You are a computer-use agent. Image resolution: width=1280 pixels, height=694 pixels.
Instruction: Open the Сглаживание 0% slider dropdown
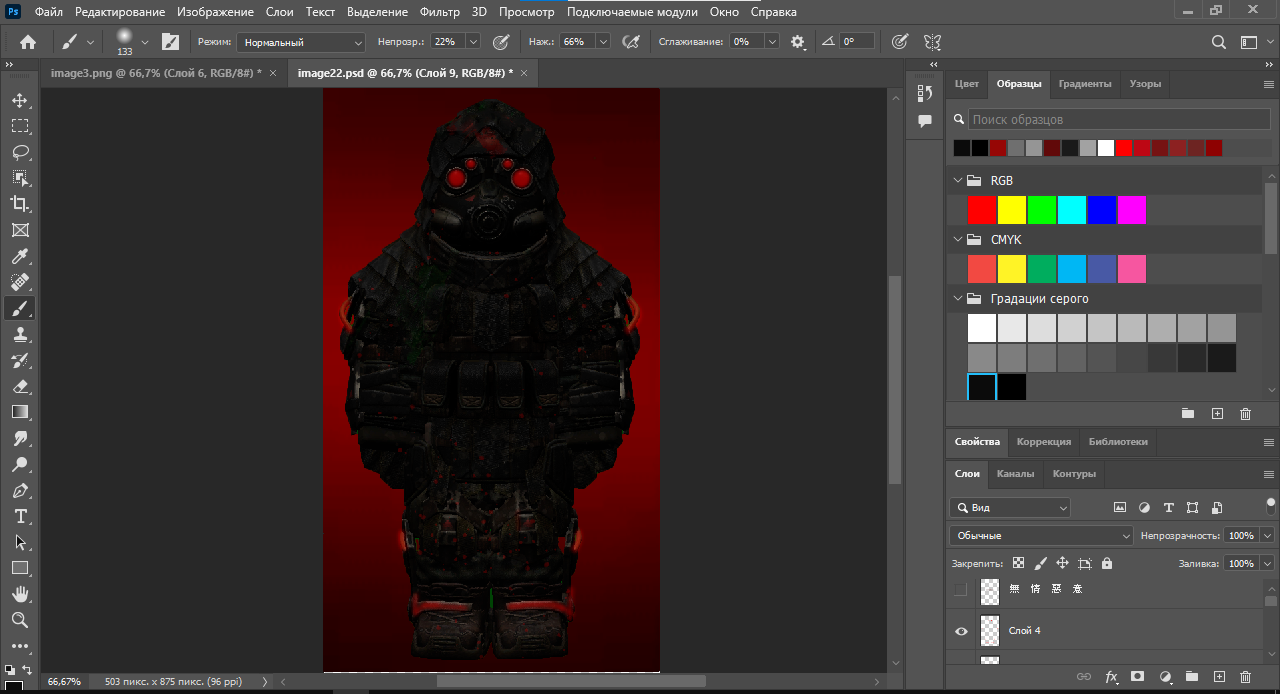point(772,42)
